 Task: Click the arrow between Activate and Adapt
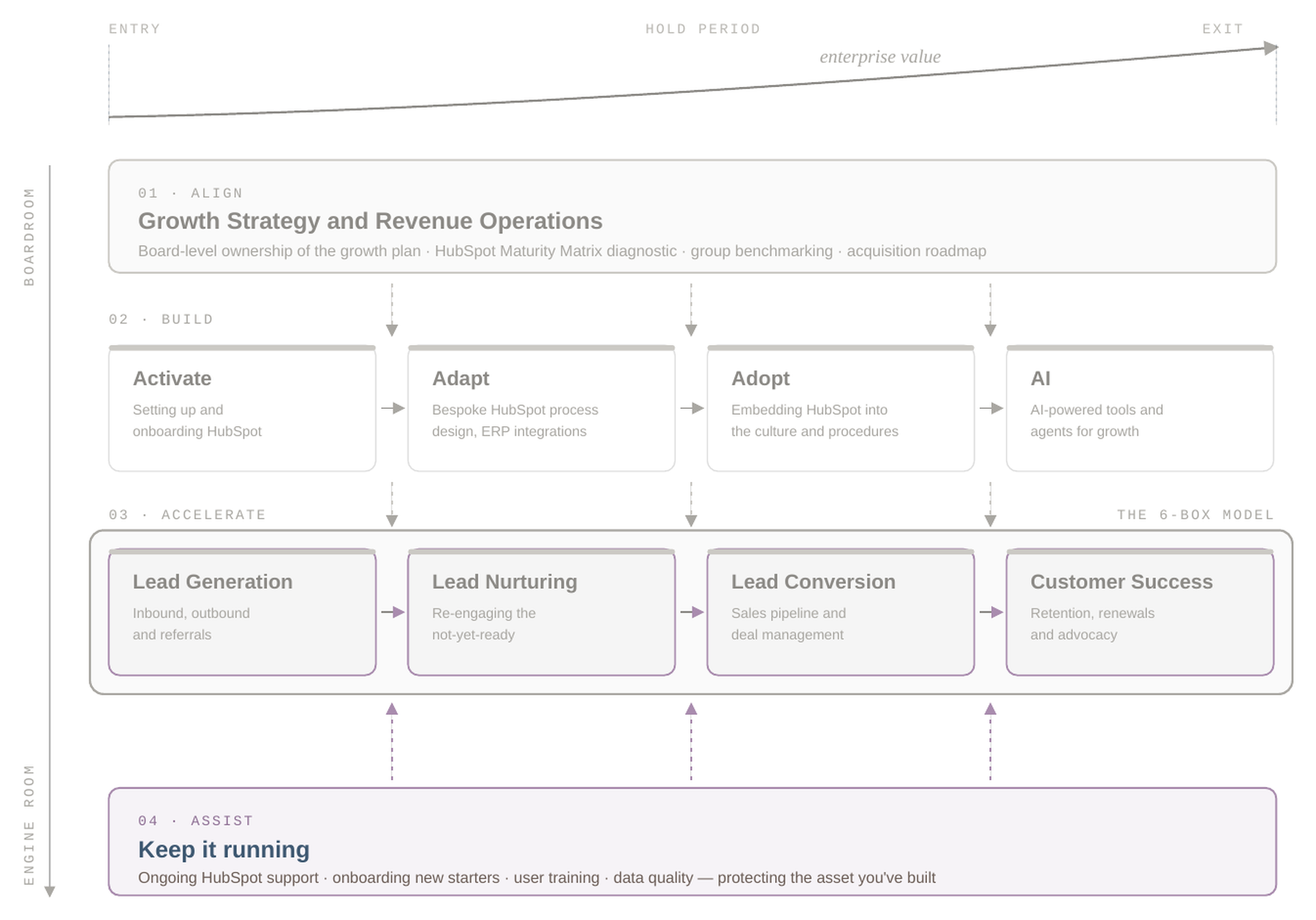coord(393,408)
